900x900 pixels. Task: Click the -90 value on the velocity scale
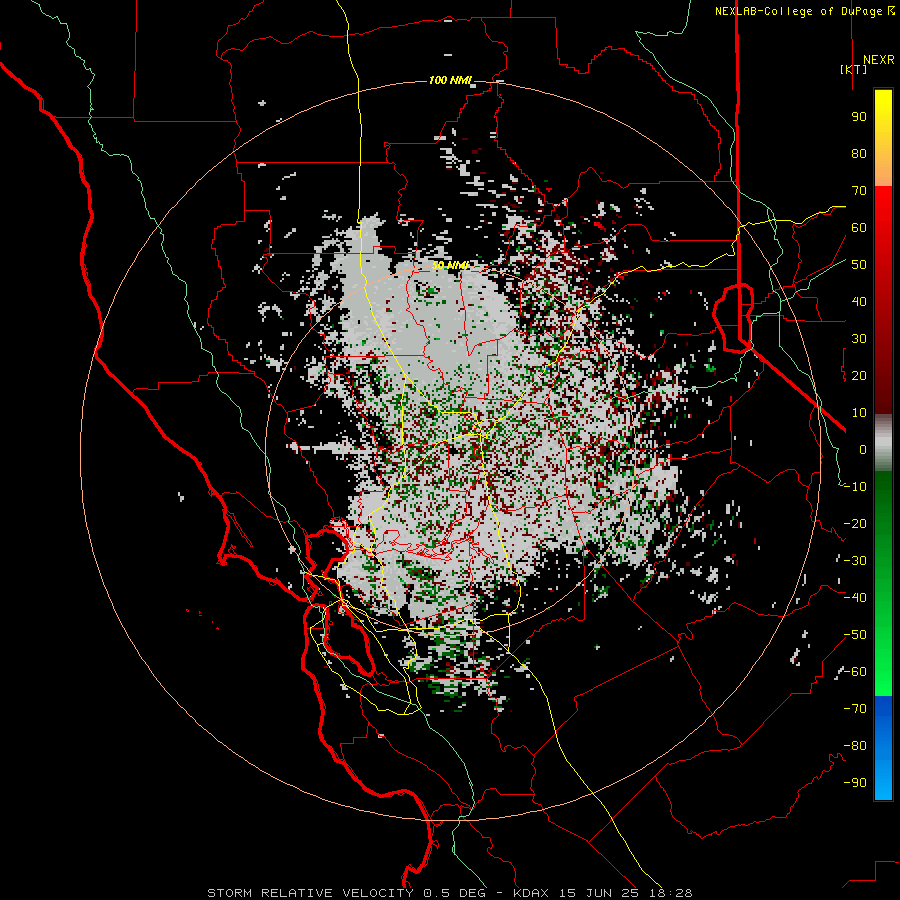point(855,783)
